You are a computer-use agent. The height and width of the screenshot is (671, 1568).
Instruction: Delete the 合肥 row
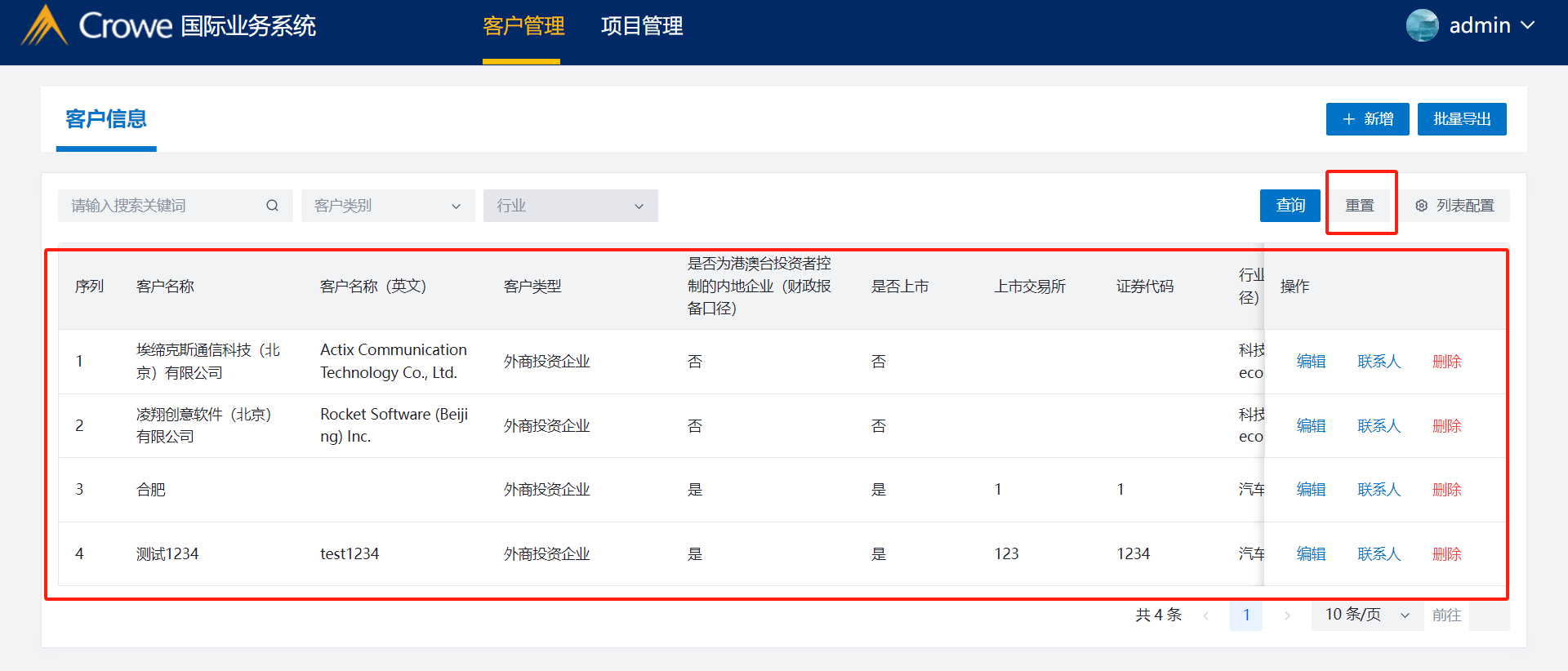pos(1446,490)
